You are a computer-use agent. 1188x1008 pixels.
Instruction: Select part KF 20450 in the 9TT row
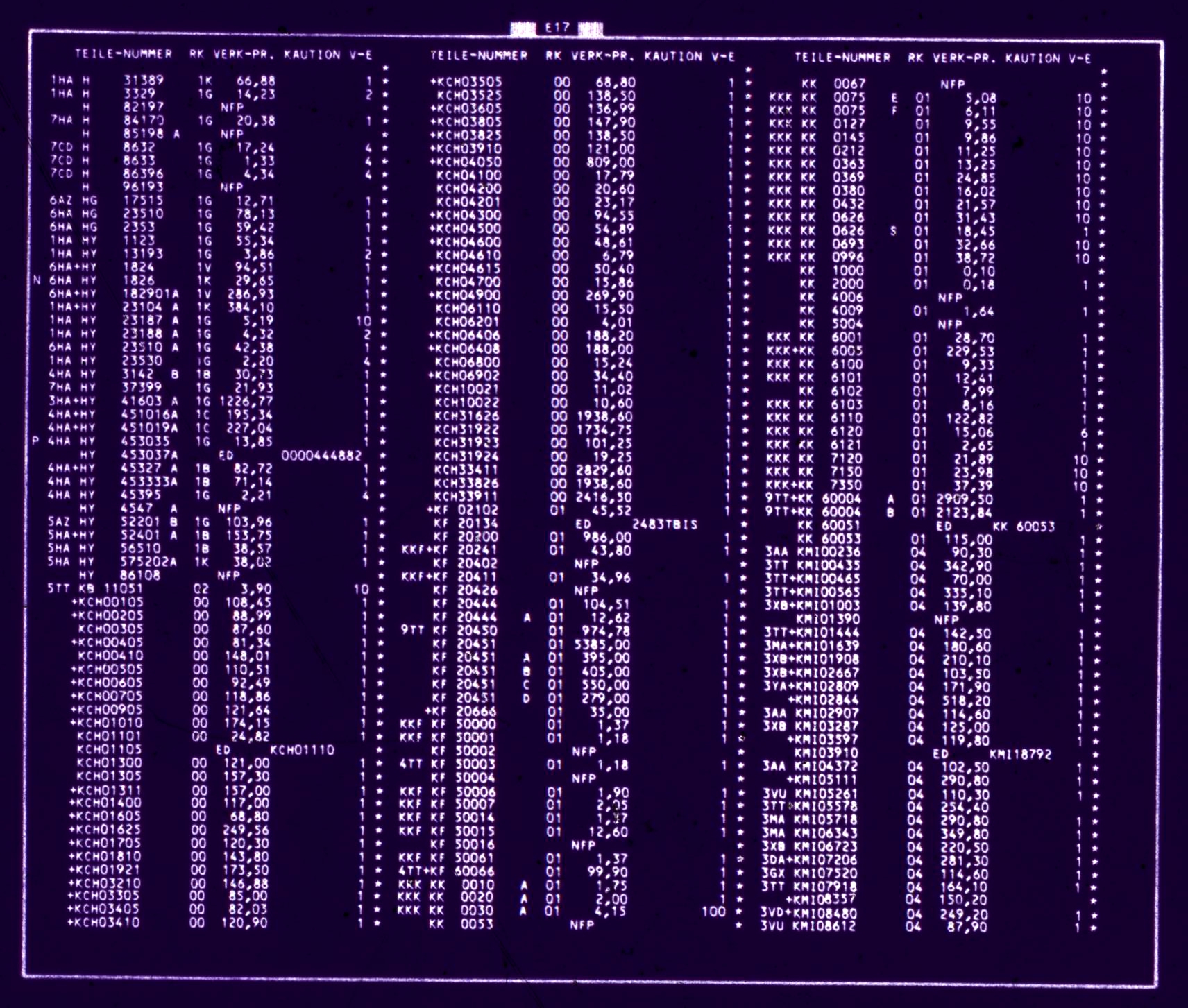465,631
